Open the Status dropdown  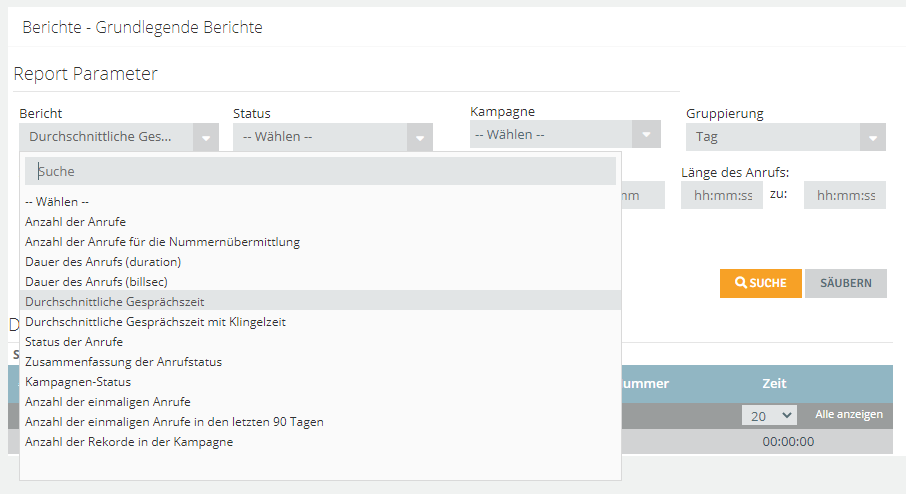pos(333,138)
